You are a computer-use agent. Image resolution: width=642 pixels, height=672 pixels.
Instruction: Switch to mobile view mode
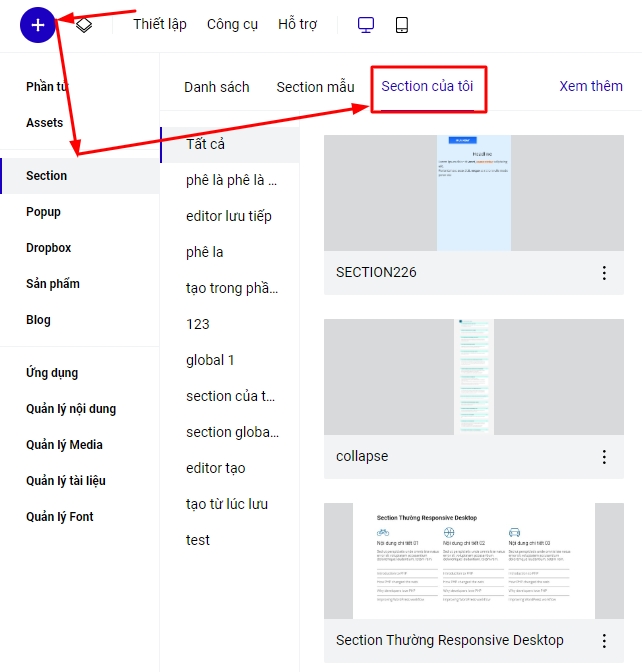tap(402, 25)
